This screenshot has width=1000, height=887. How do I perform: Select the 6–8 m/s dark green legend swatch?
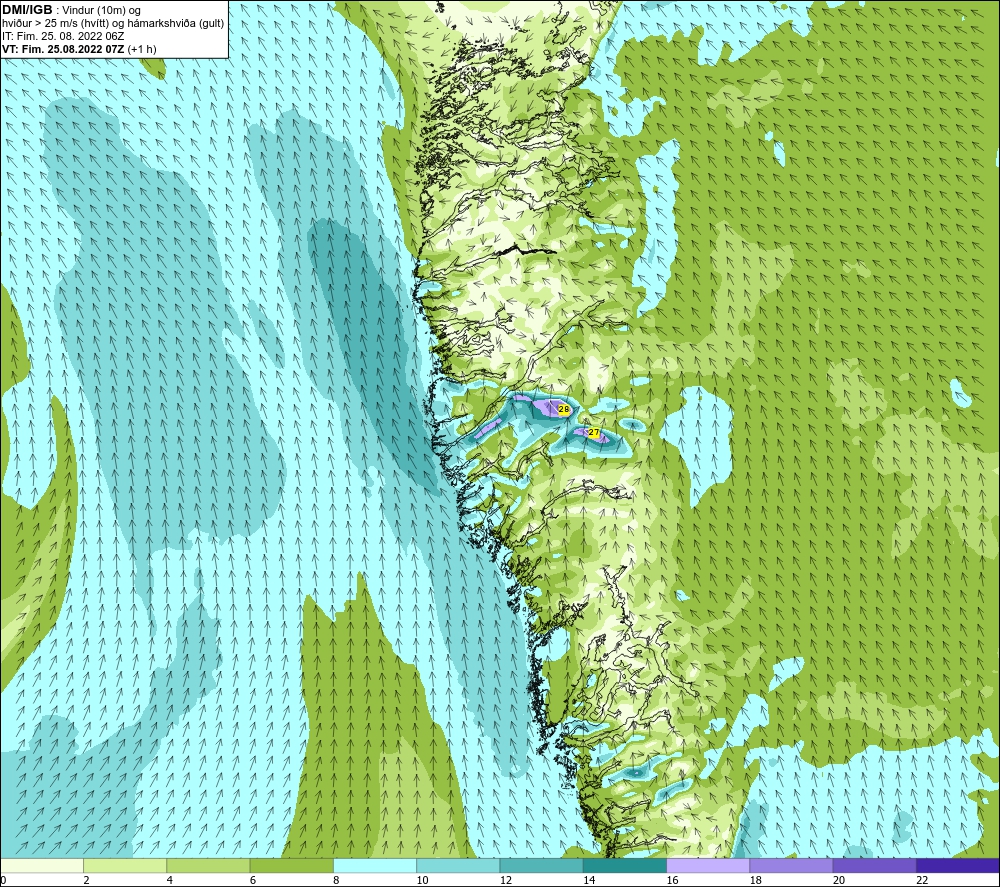[291, 865]
